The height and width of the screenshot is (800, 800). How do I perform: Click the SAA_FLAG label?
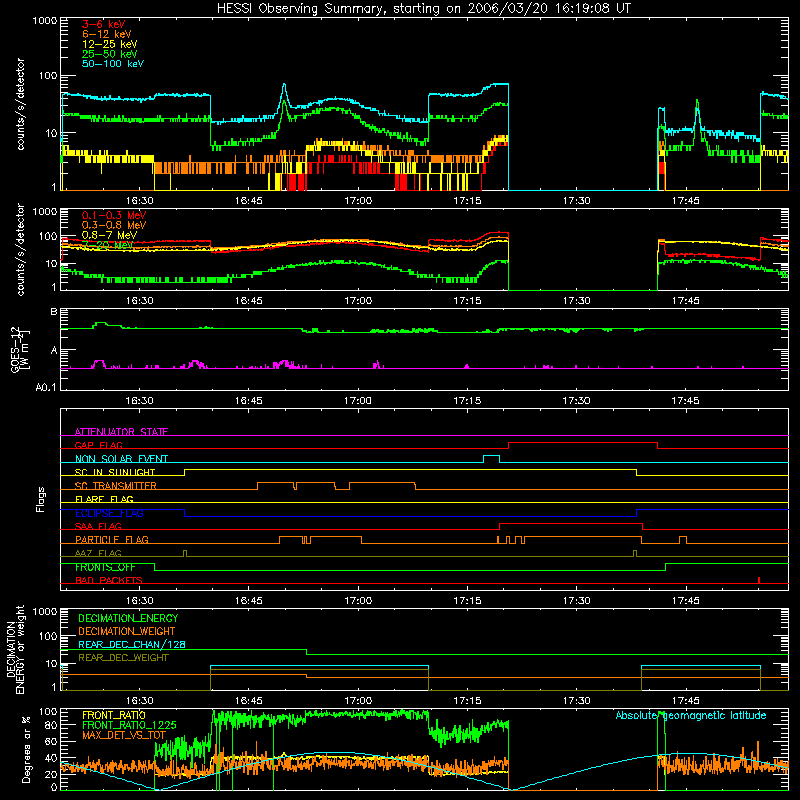(x=98, y=526)
